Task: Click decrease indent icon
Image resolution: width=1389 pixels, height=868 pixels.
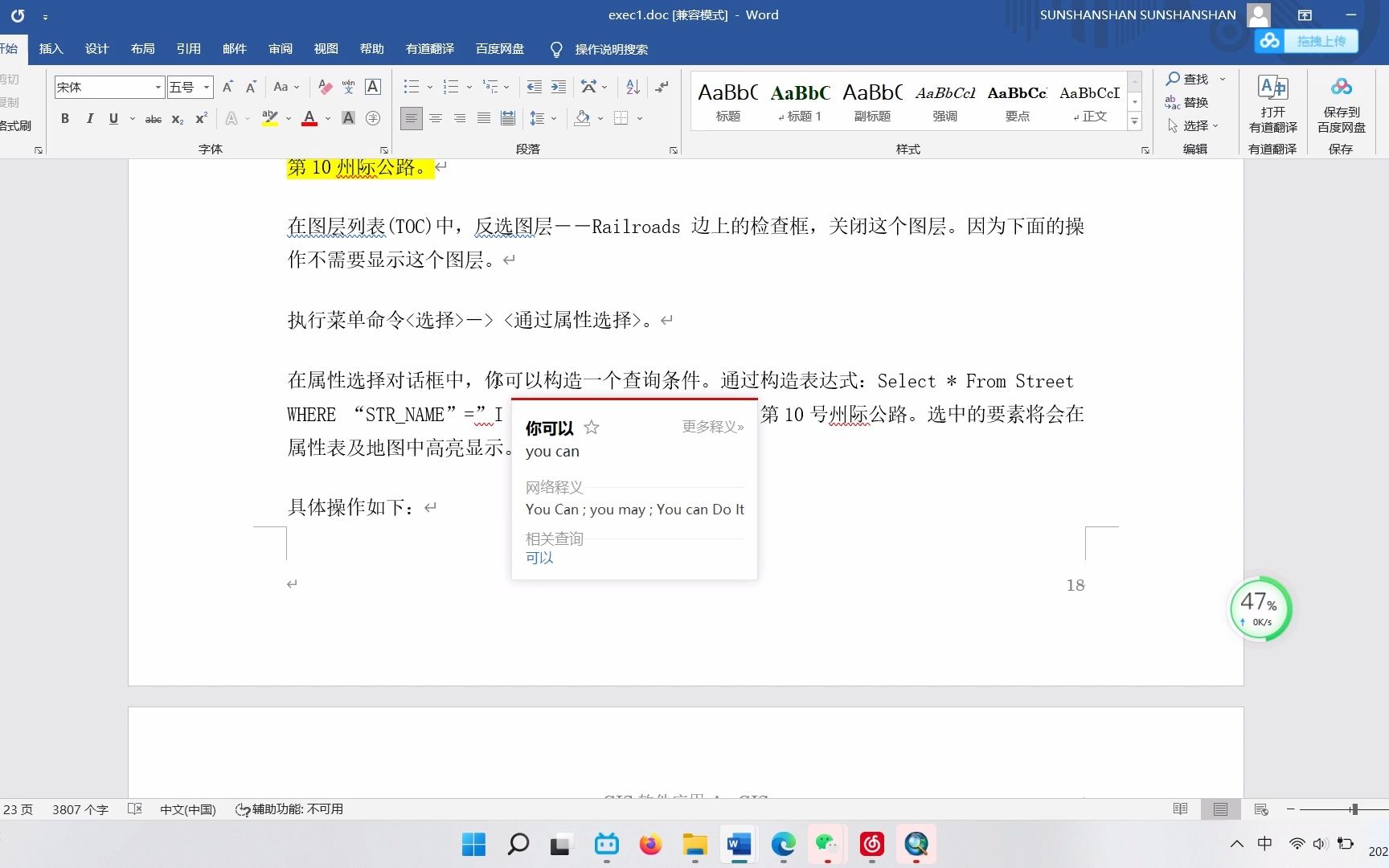Action: [x=534, y=87]
